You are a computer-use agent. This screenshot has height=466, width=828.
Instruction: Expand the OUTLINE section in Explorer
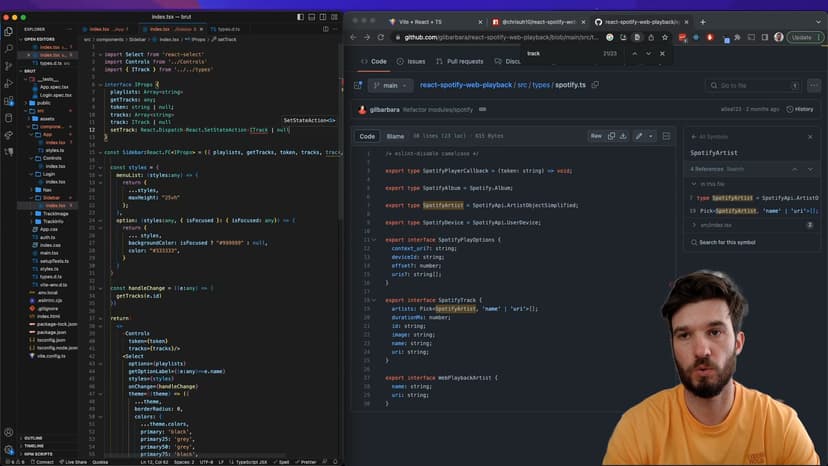click(x=33, y=438)
